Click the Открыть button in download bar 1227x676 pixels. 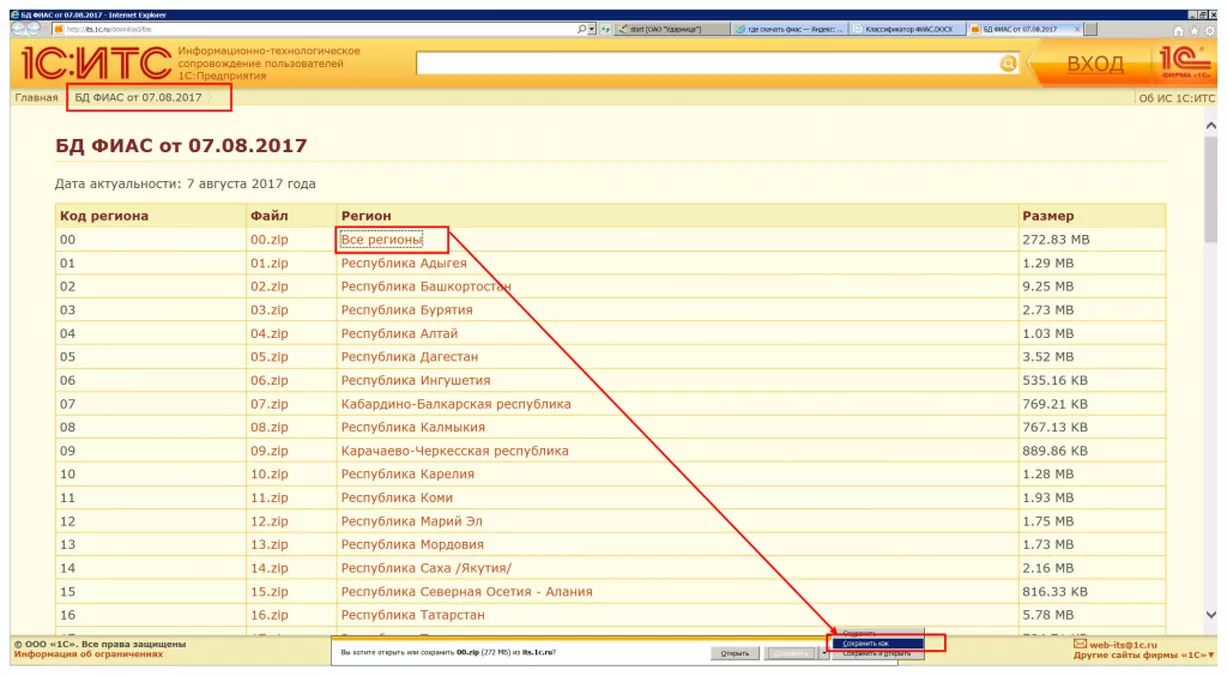click(x=735, y=653)
